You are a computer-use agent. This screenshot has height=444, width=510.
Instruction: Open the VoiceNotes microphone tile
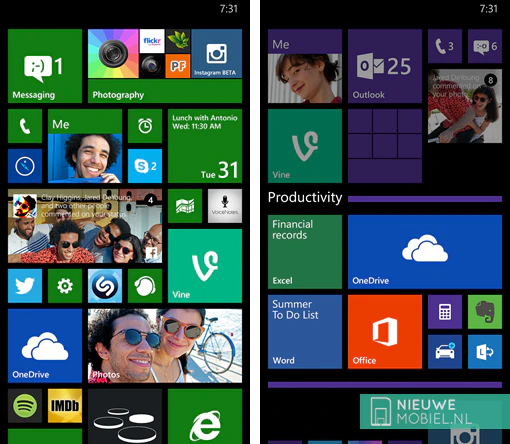tap(225, 206)
